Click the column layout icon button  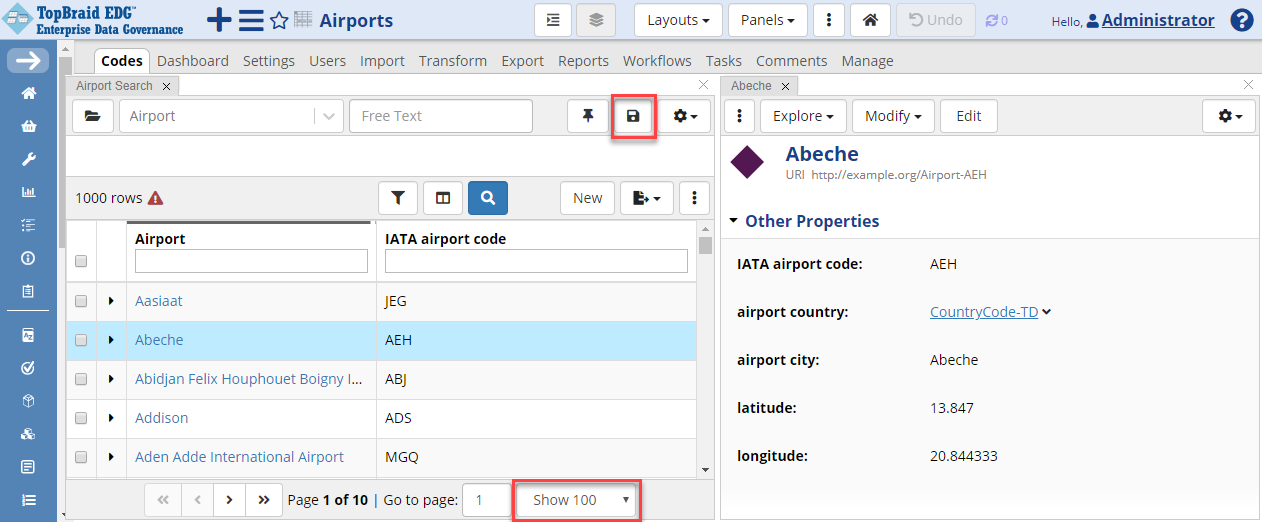[x=443, y=198]
